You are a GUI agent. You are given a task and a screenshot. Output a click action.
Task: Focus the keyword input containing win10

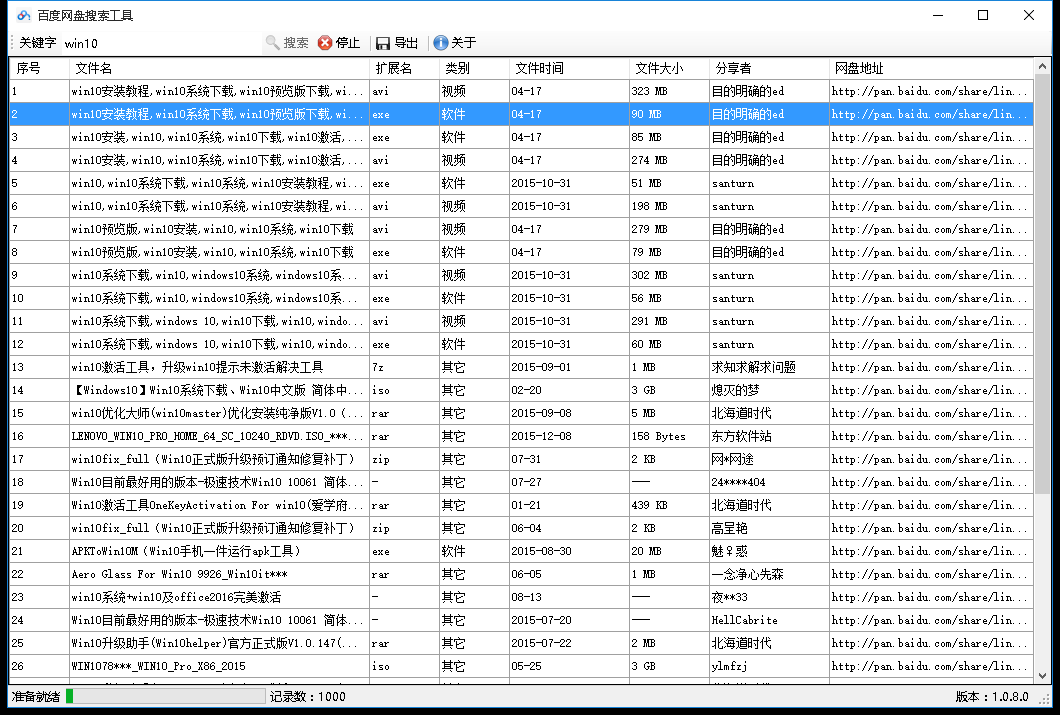click(x=161, y=43)
